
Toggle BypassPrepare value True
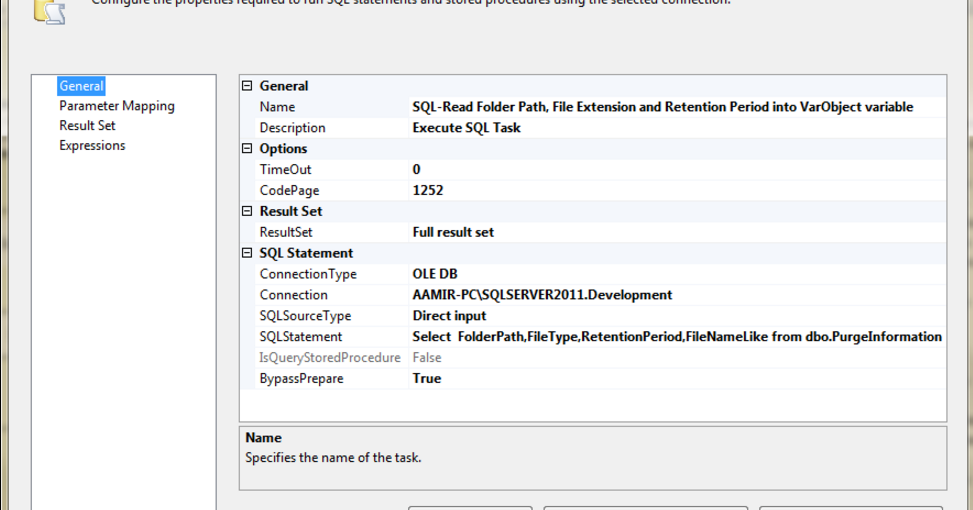click(x=678, y=378)
